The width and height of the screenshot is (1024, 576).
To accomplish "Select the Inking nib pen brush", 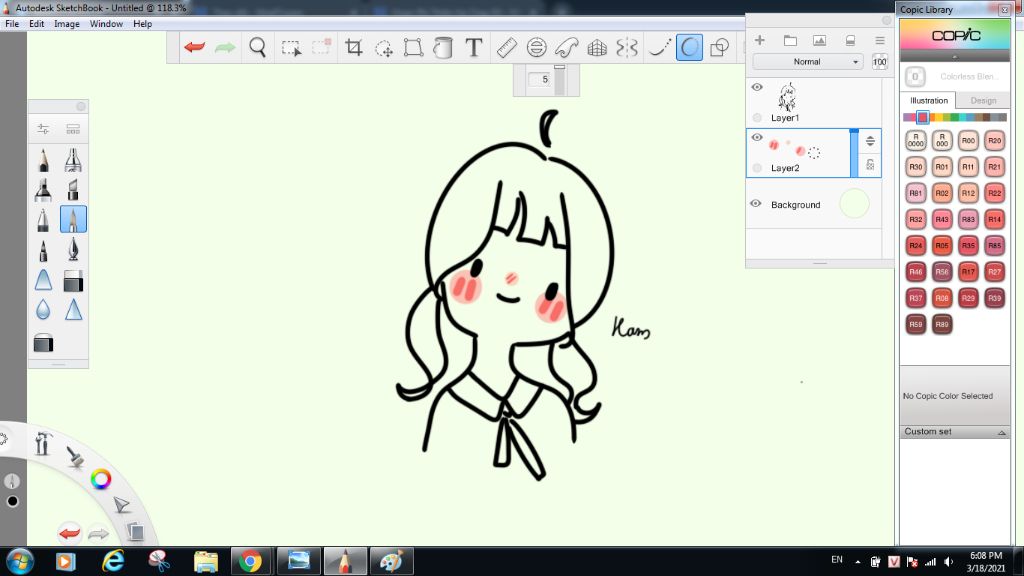I will pos(73,250).
